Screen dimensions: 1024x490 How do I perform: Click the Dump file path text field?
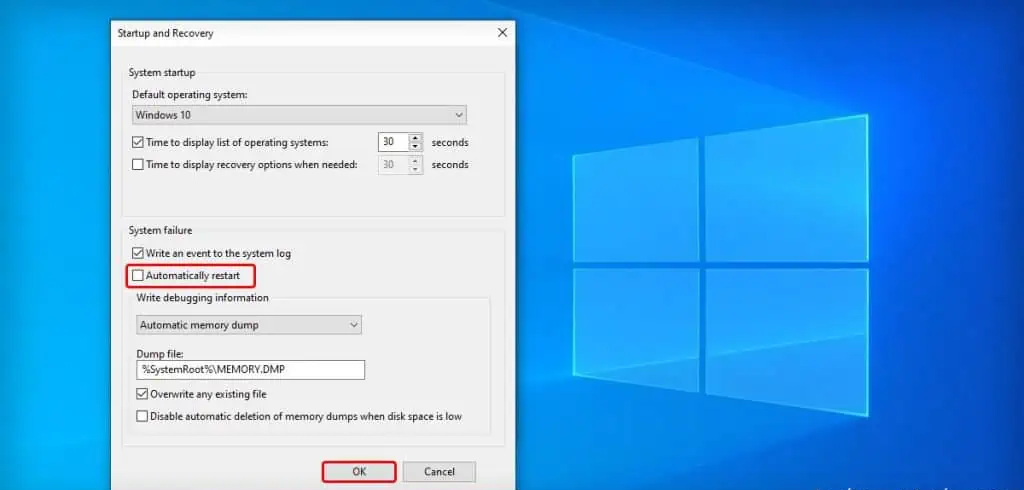coord(250,370)
